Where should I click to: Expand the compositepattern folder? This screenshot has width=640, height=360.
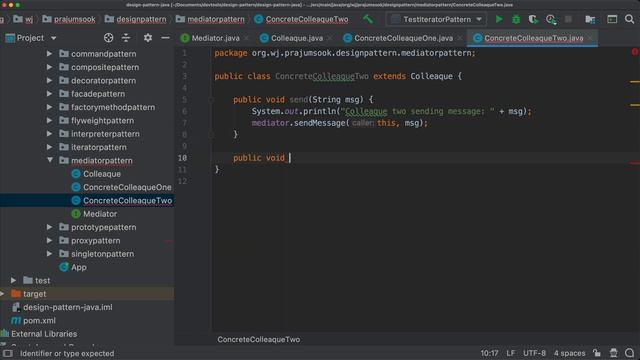tap(49, 67)
